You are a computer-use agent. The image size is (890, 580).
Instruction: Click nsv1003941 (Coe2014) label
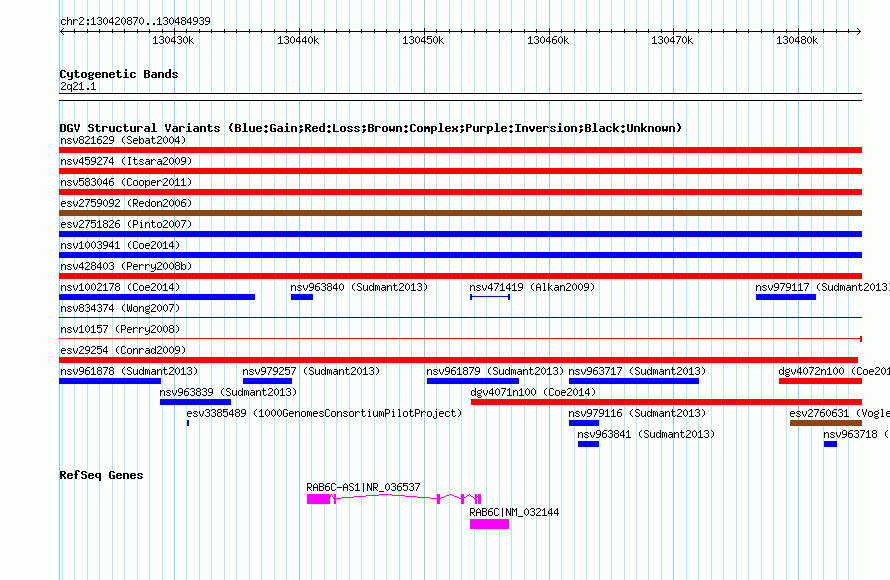pos(120,245)
